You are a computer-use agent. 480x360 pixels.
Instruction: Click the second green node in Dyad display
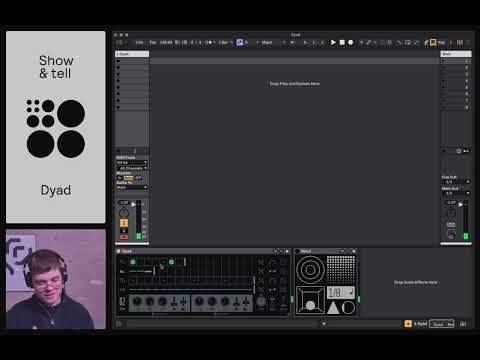171,262
